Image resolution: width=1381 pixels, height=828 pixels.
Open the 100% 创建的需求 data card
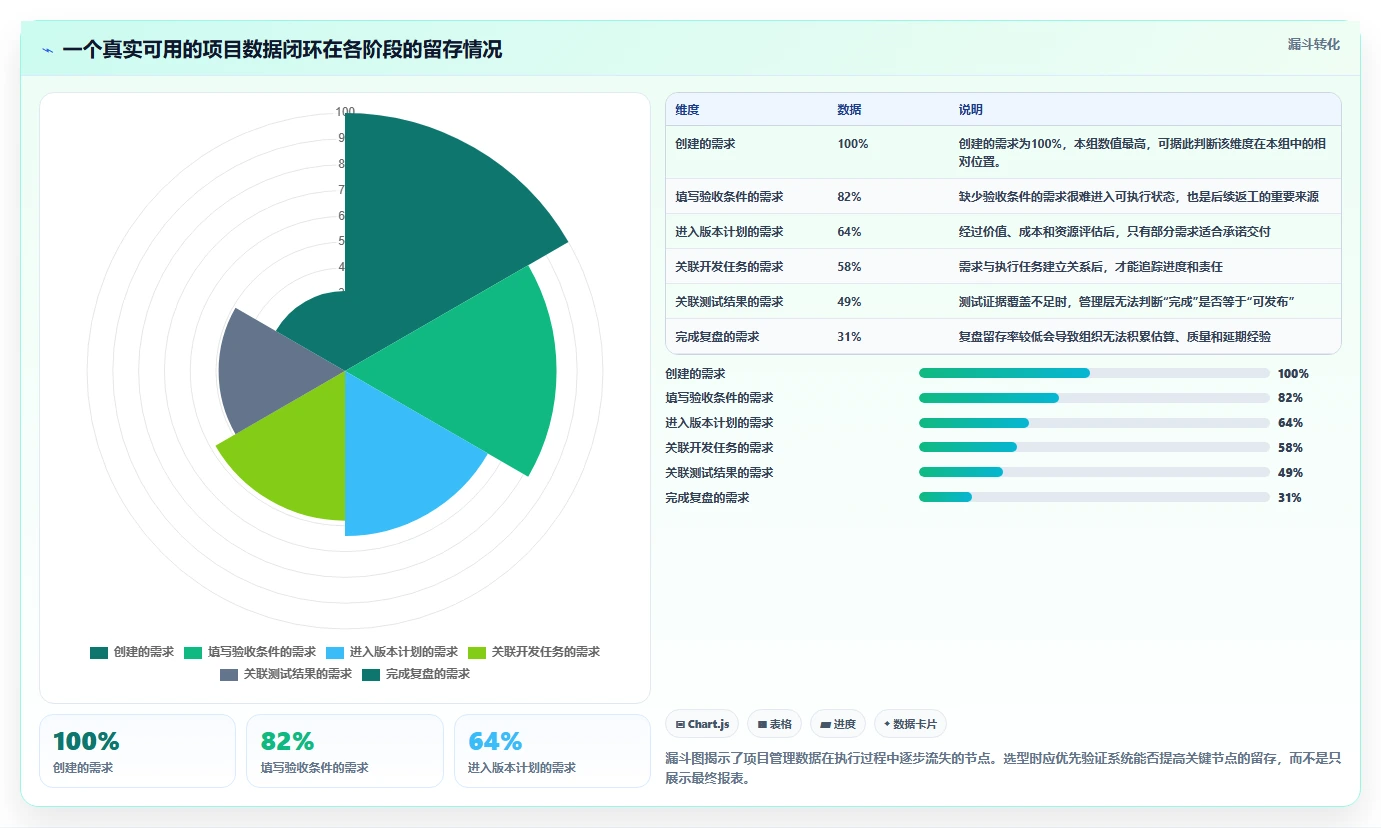click(x=137, y=751)
